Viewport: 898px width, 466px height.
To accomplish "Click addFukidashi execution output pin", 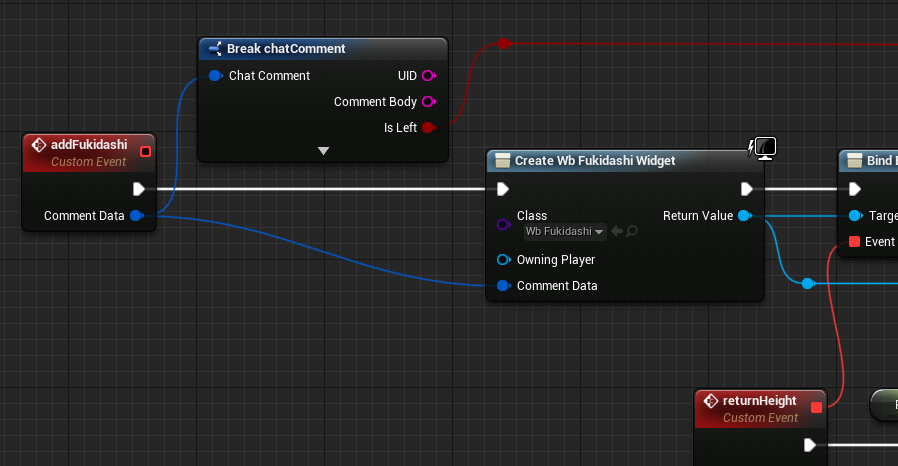I will pyautogui.click(x=139, y=189).
